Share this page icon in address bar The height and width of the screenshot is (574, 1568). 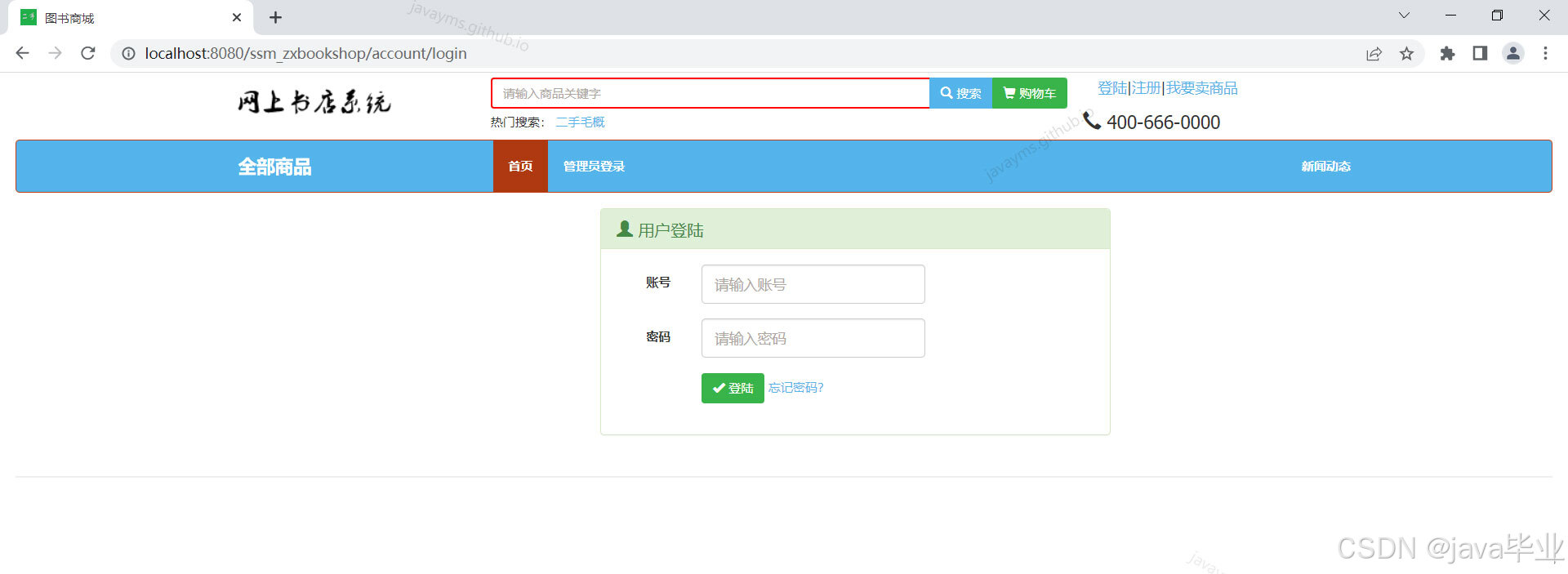point(1374,54)
